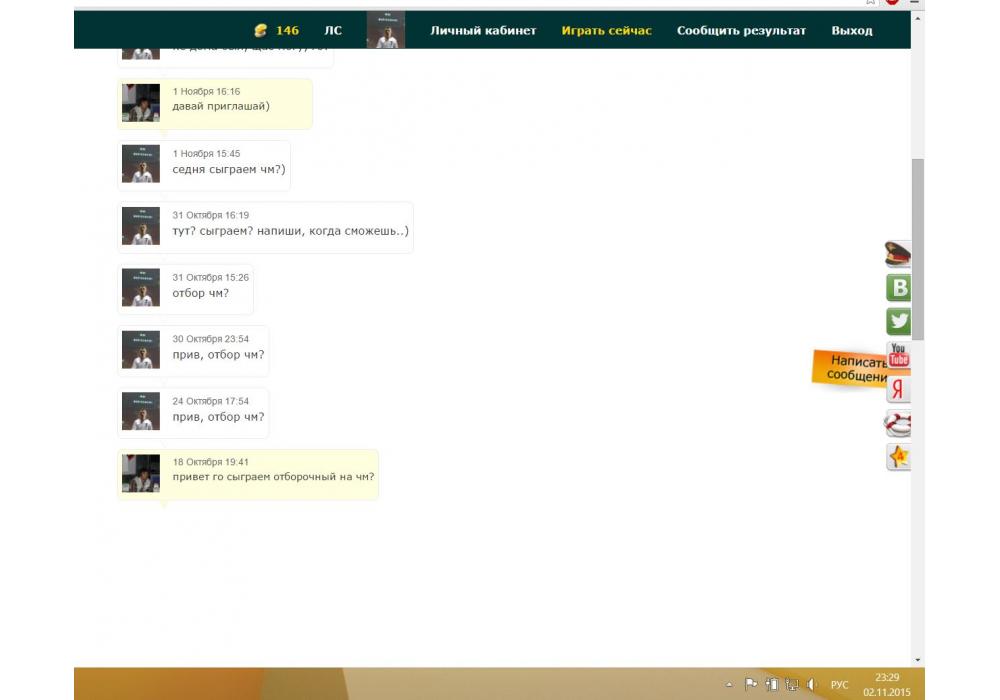
Task: Click the military cap icon in the sidebar
Action: pyautogui.click(x=897, y=254)
